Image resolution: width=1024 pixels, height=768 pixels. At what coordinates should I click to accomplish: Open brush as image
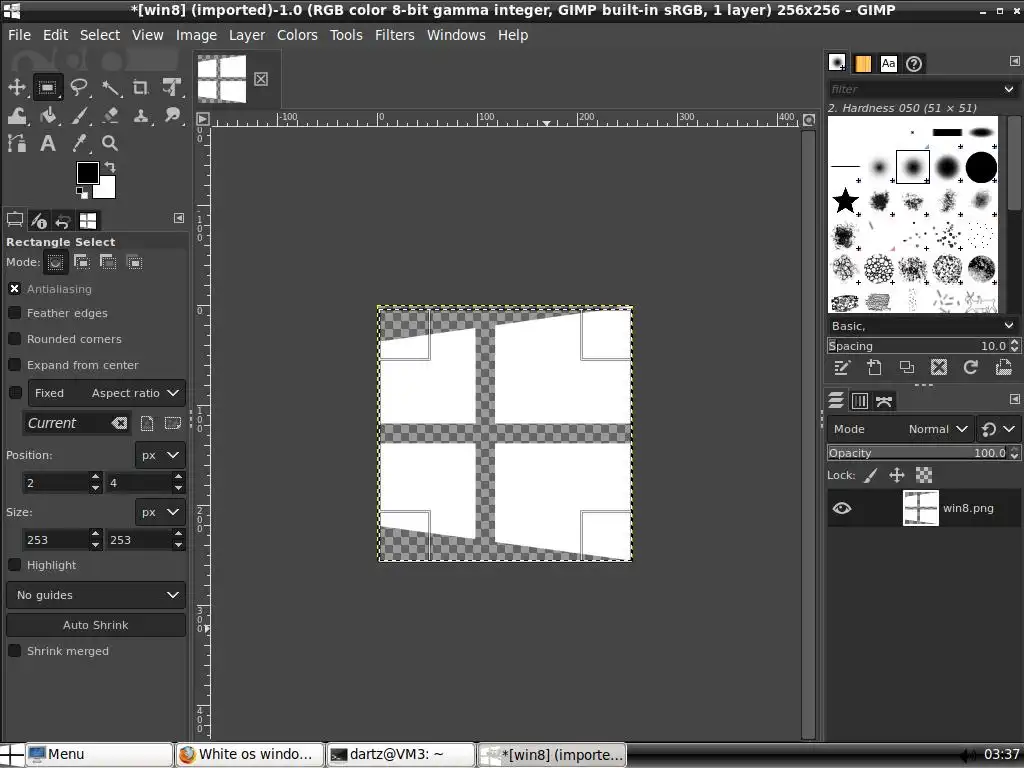point(1003,367)
